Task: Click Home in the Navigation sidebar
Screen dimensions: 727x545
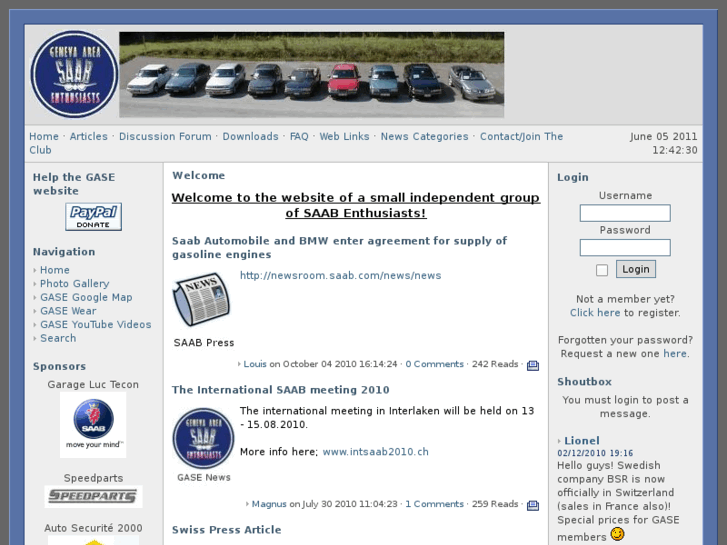Action: coord(55,270)
